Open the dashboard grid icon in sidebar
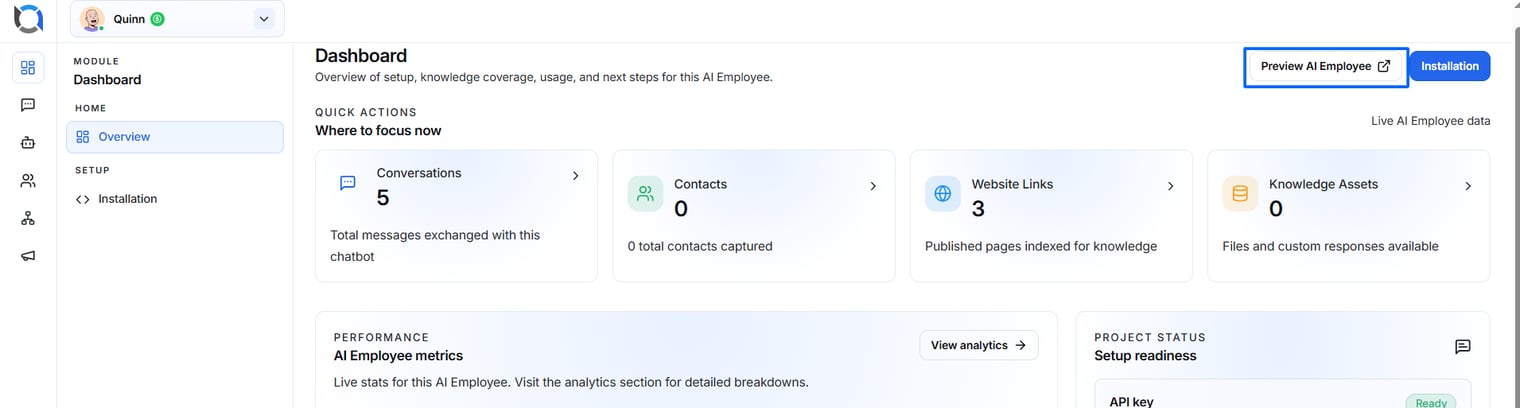 (28, 68)
